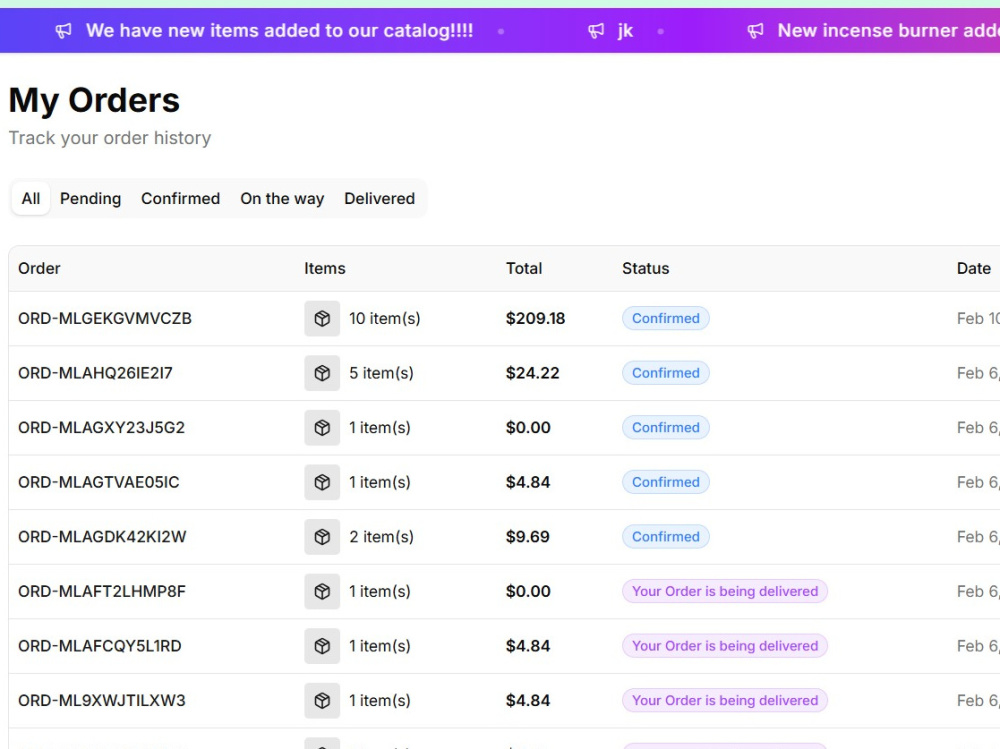Click Confirmed badge of the $24.22 order
Screen dimensions: 1000x749
tap(666, 373)
